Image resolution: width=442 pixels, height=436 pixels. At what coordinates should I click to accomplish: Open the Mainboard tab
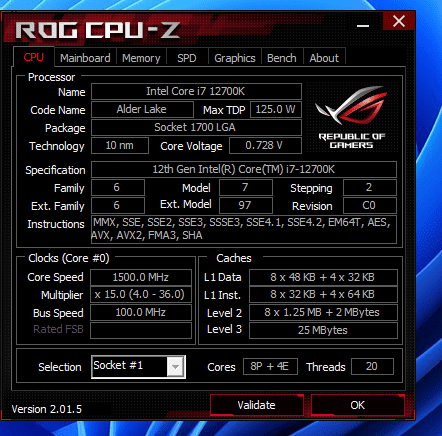tap(85, 58)
